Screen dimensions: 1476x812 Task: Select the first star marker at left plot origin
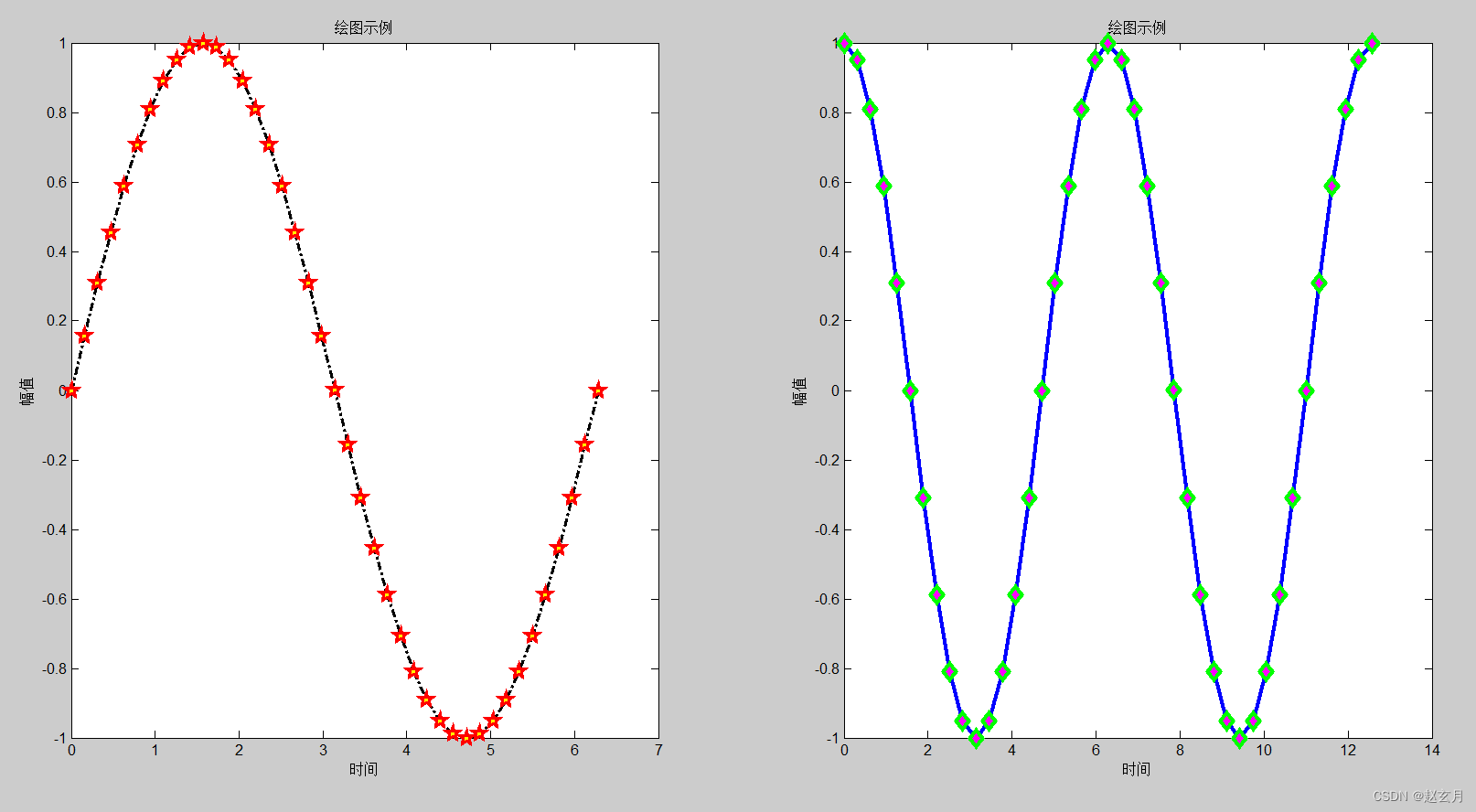pyautogui.click(x=71, y=390)
